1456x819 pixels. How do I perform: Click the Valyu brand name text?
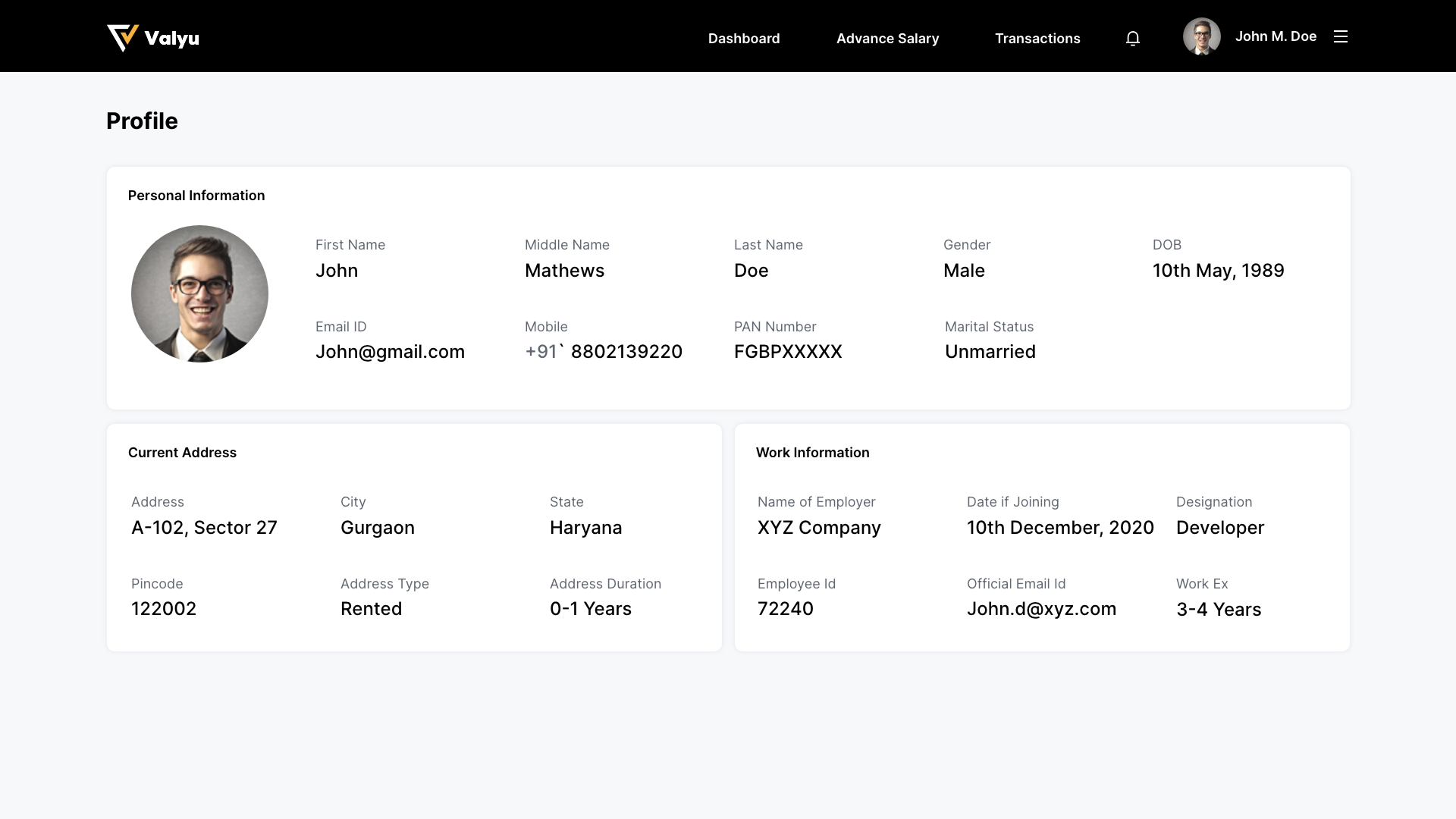(171, 38)
